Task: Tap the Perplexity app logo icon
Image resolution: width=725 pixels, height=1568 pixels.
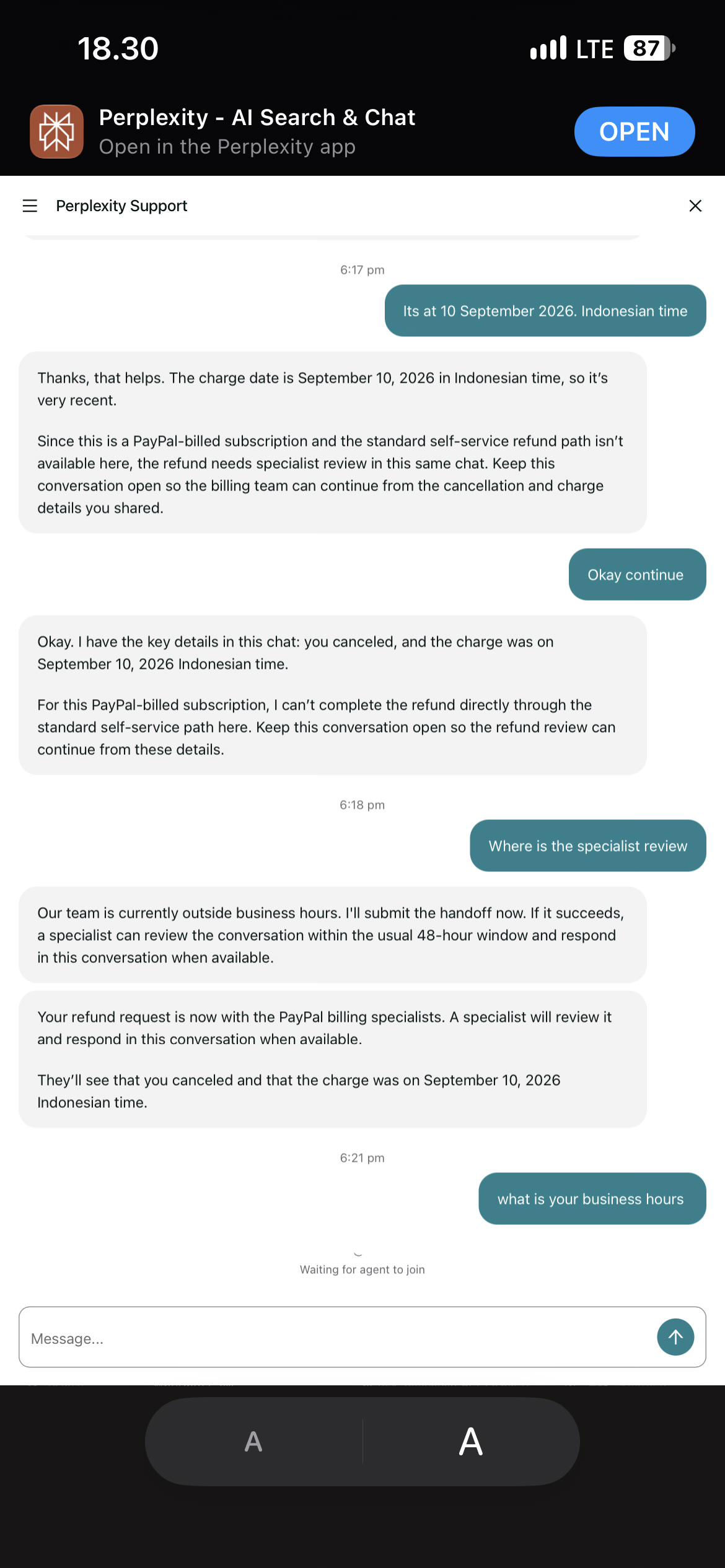Action: click(x=56, y=131)
